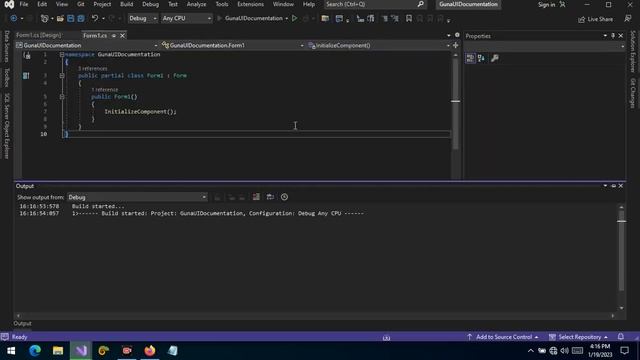Open the Data Sources side tab
The image size is (640, 360).
7,46
